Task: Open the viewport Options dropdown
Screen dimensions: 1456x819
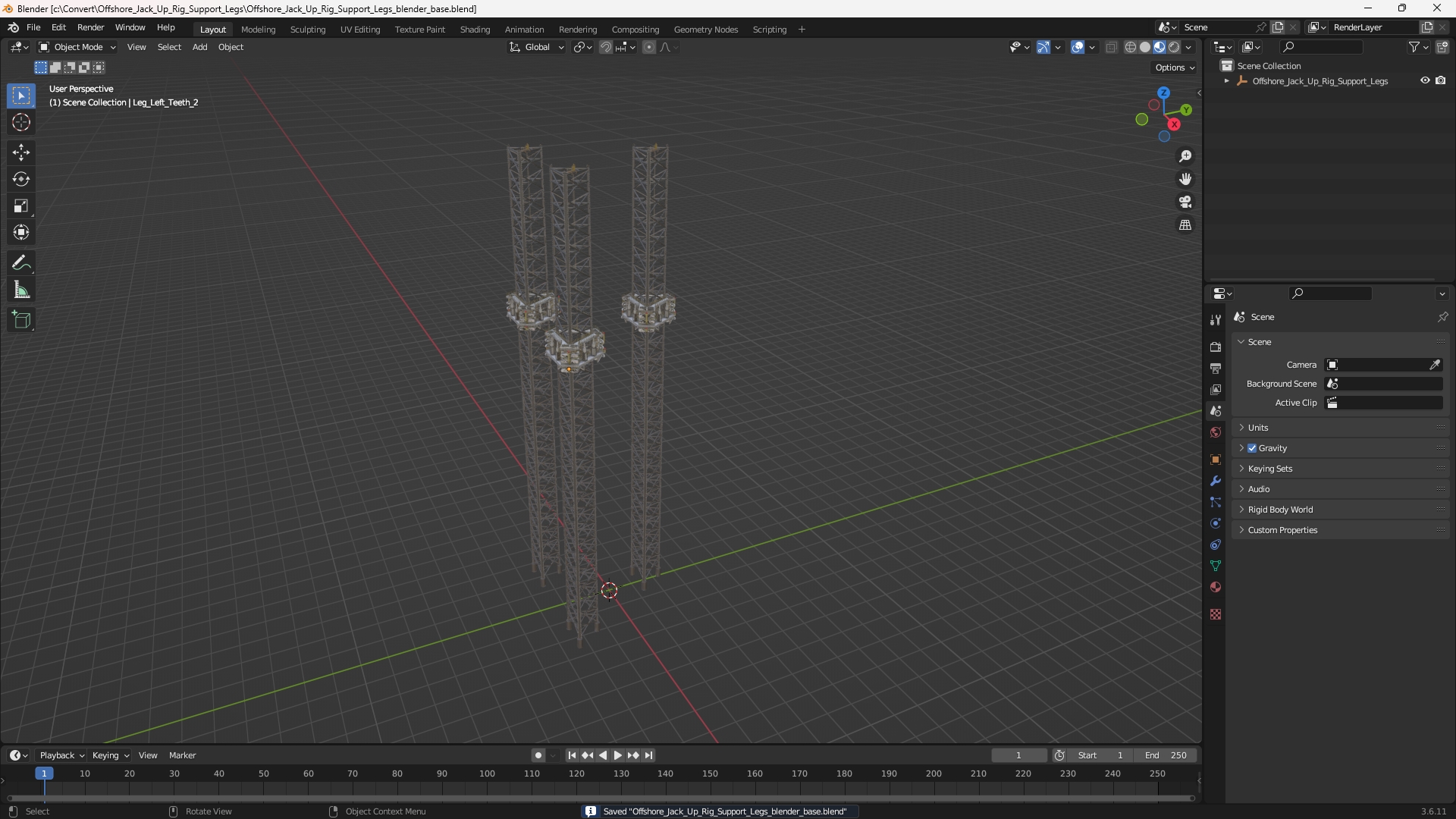Action: [x=1175, y=67]
